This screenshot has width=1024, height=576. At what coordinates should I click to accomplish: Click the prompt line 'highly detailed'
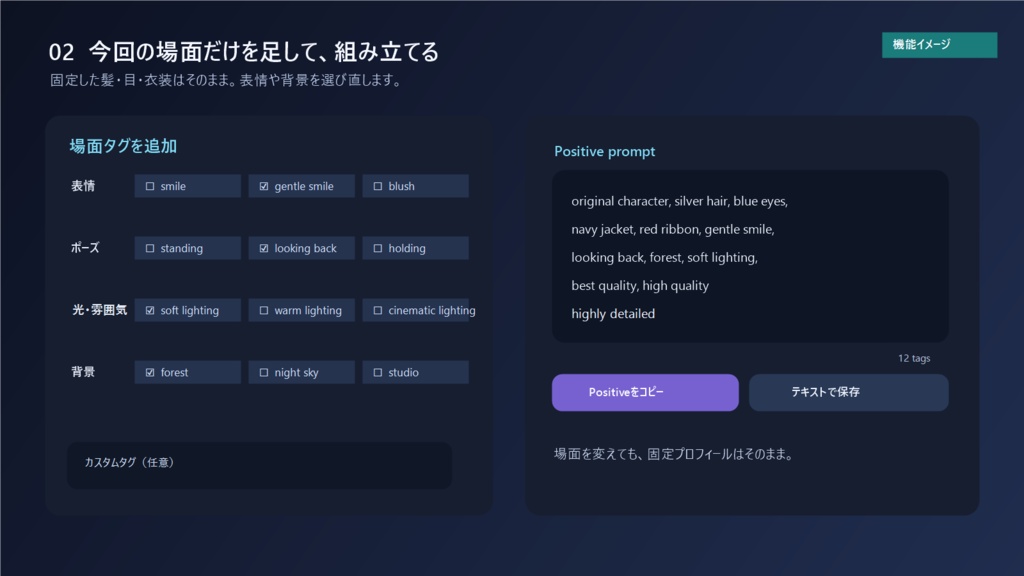pyautogui.click(x=613, y=314)
